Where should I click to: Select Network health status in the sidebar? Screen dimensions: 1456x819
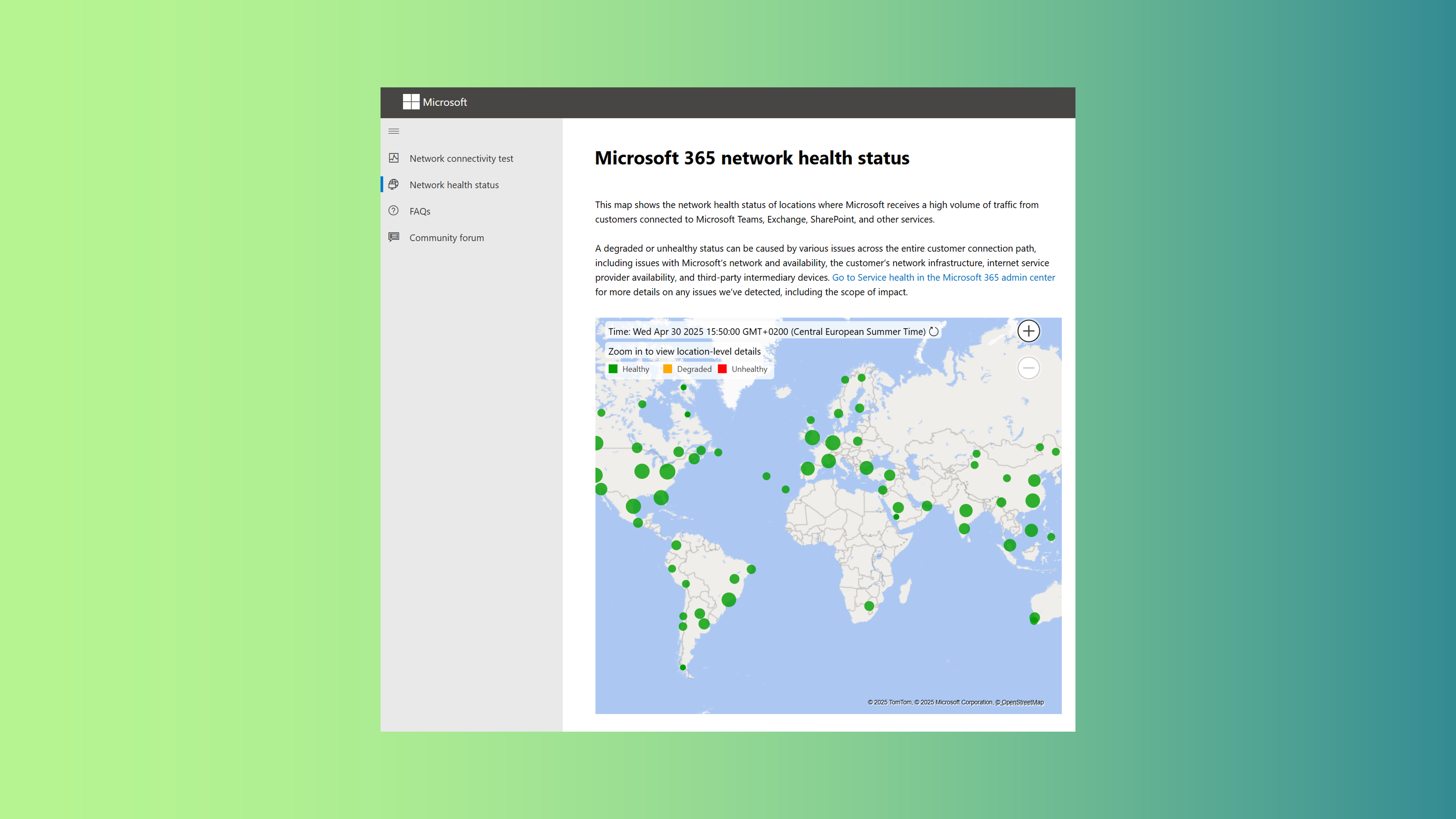[454, 184]
